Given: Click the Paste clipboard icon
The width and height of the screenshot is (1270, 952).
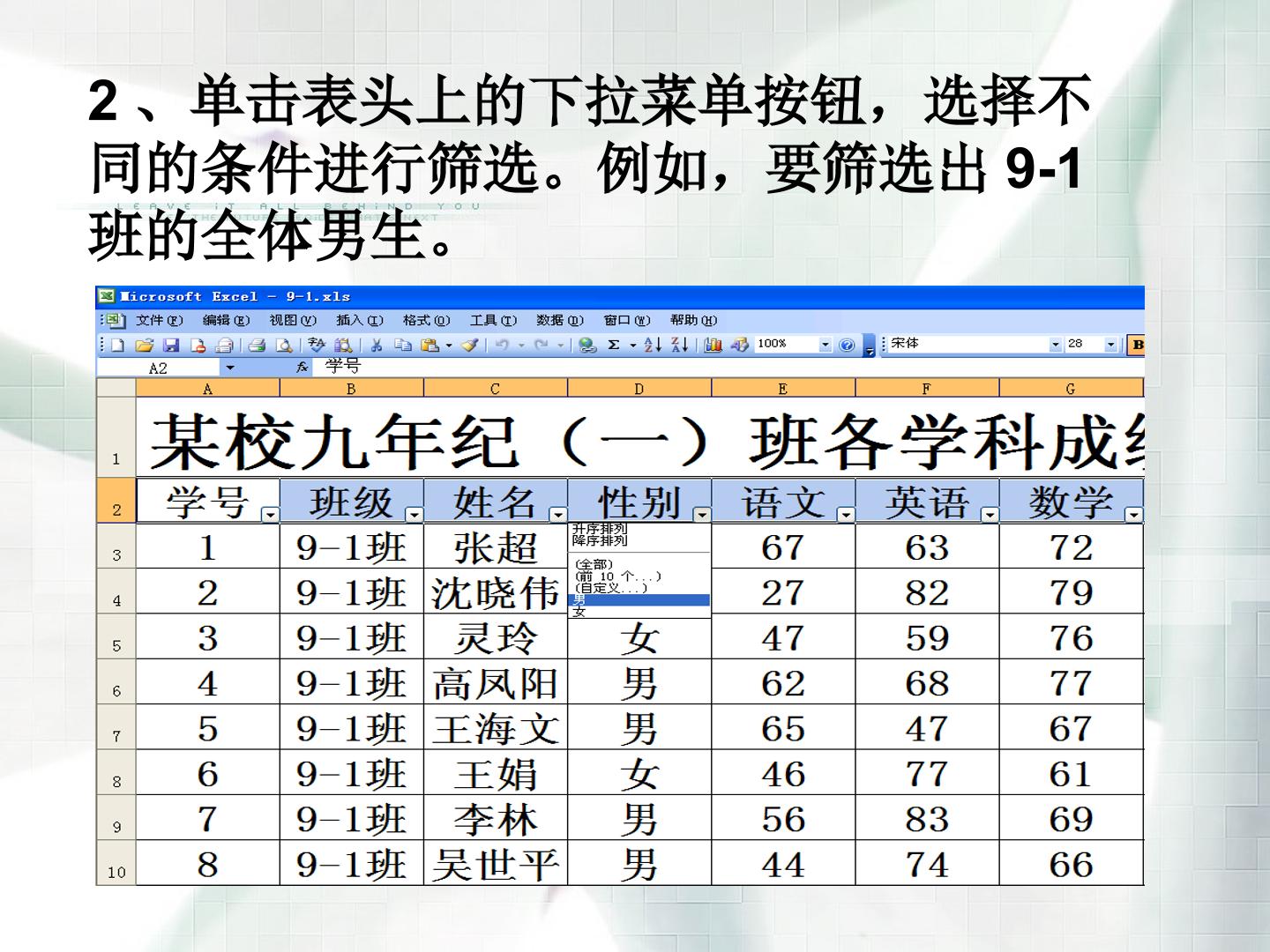Looking at the screenshot, I should click(x=430, y=345).
